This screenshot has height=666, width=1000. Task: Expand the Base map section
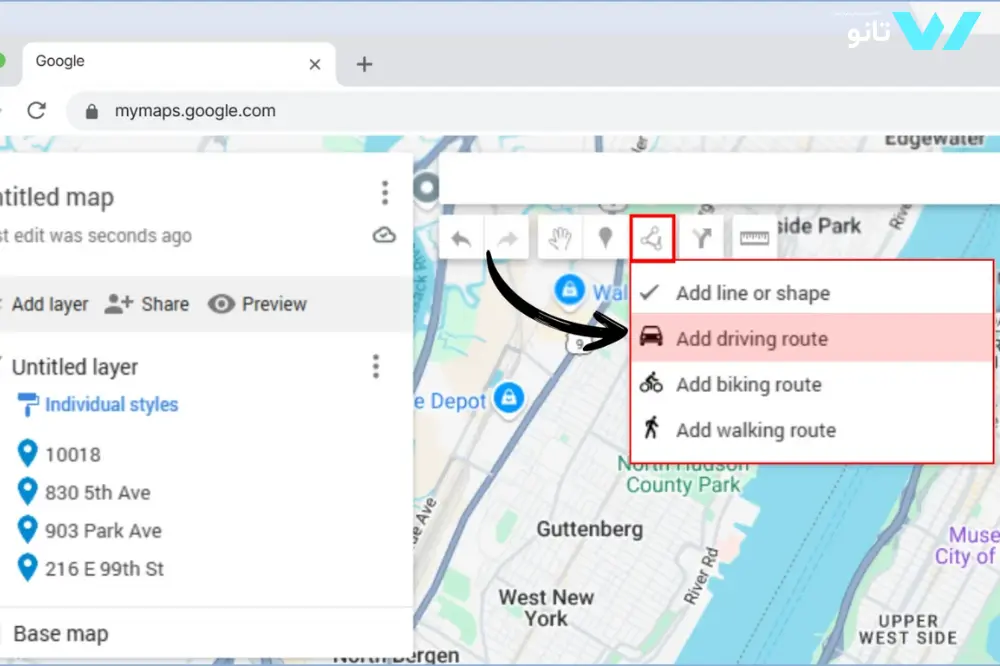click(x=61, y=634)
